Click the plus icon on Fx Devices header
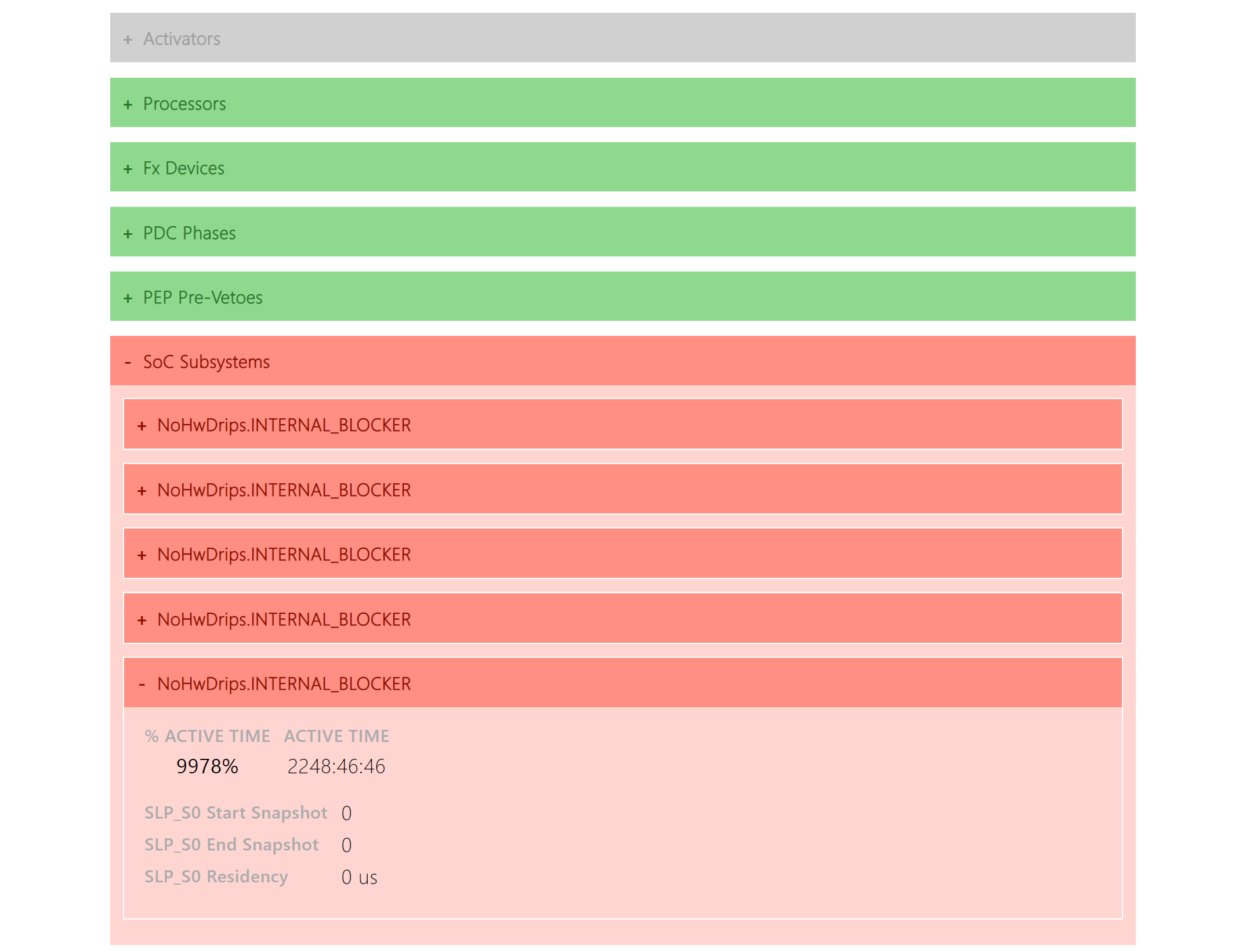1242x952 pixels. [128, 169]
